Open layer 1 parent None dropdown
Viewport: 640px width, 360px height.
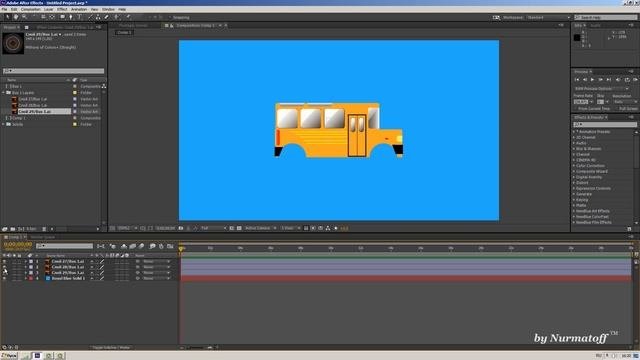(x=156, y=261)
